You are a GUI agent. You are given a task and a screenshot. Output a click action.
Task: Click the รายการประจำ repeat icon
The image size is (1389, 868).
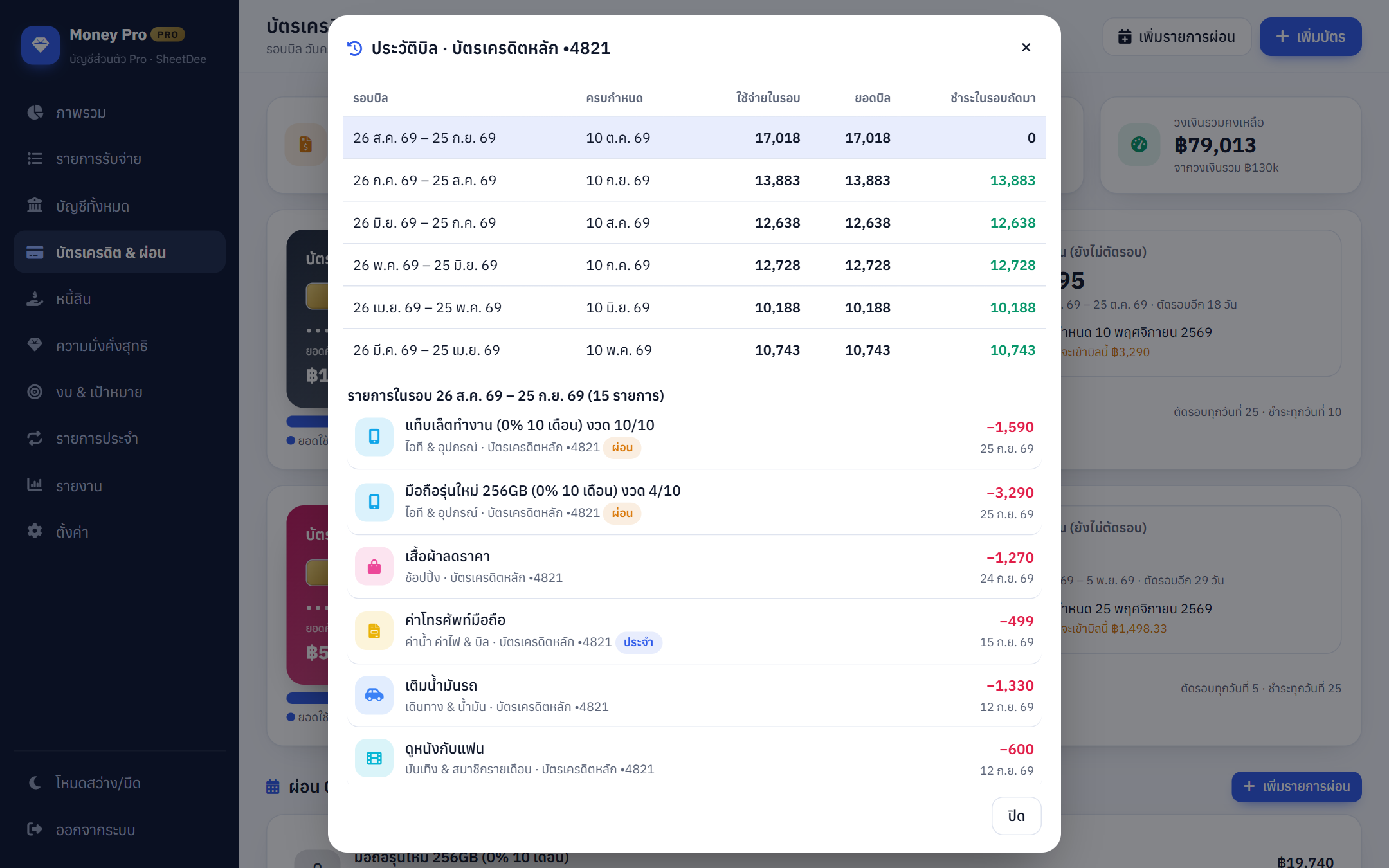pyautogui.click(x=35, y=439)
